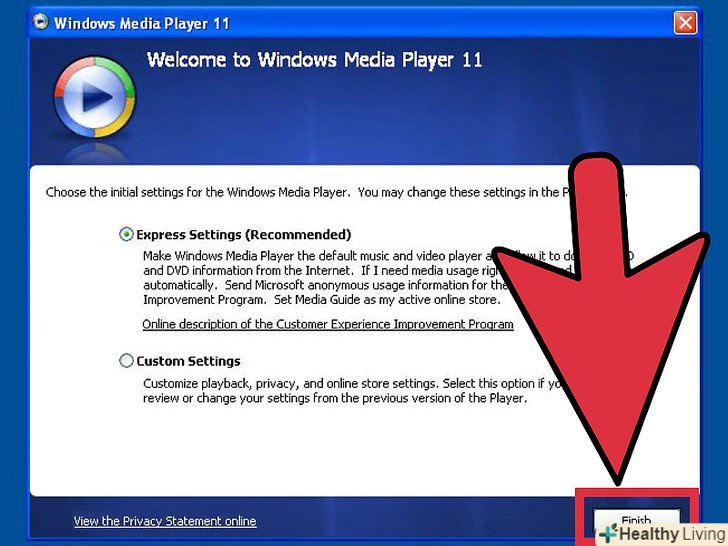Open the Customer Experience Improvement Program description link
This screenshot has height=546, width=728.
click(x=328, y=324)
